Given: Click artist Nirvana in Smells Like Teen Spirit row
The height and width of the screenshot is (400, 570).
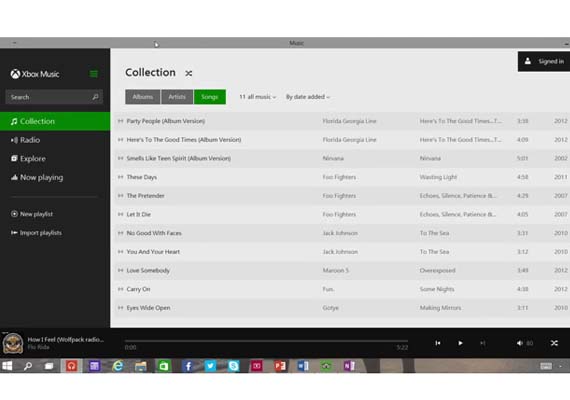Looking at the screenshot, I should (x=333, y=158).
